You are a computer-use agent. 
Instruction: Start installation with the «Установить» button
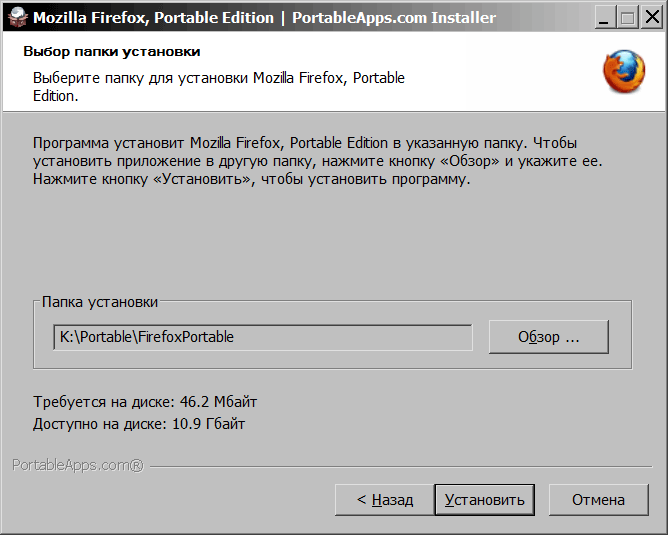(485, 500)
